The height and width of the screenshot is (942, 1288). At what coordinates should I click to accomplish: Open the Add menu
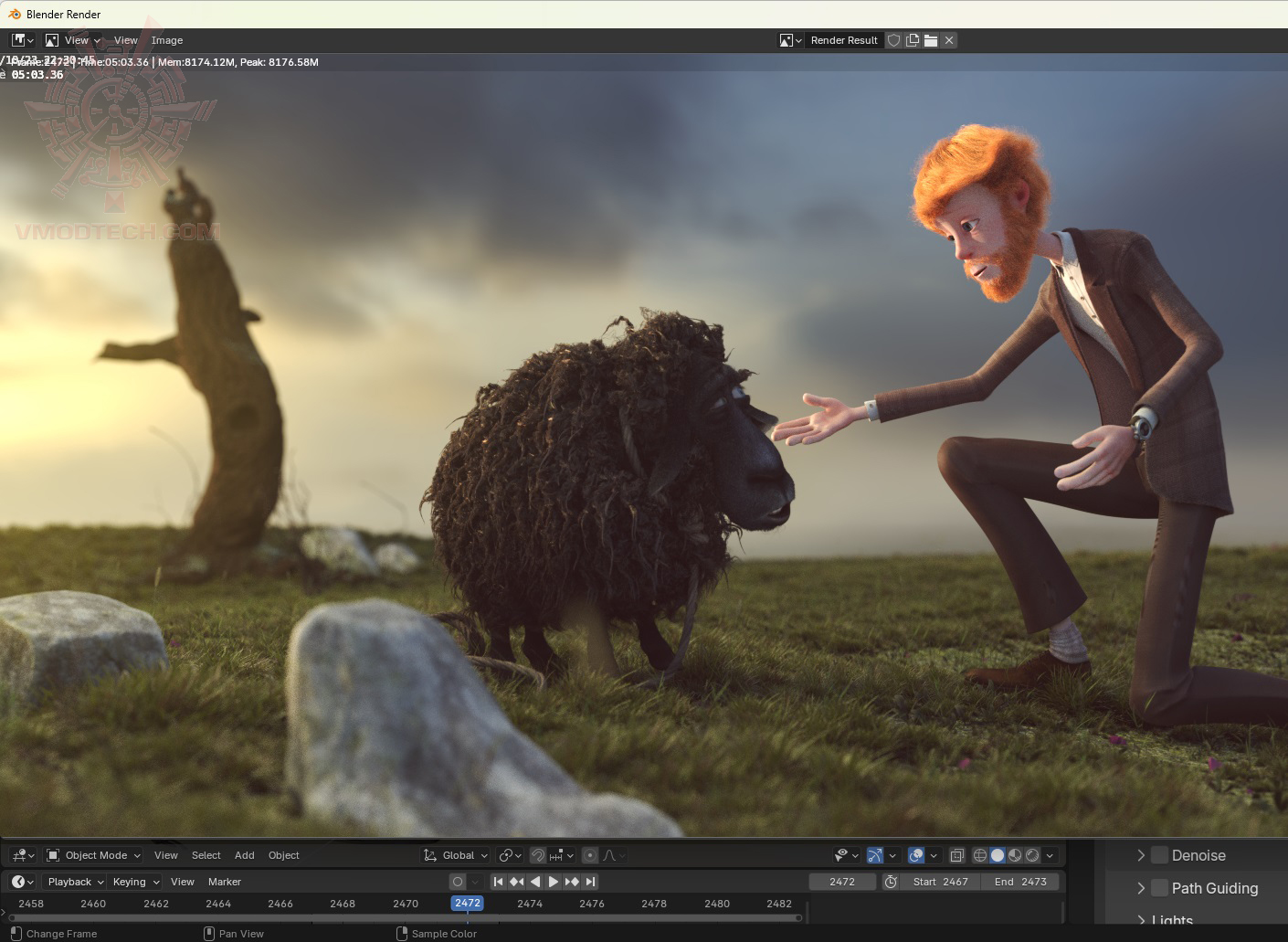[245, 855]
